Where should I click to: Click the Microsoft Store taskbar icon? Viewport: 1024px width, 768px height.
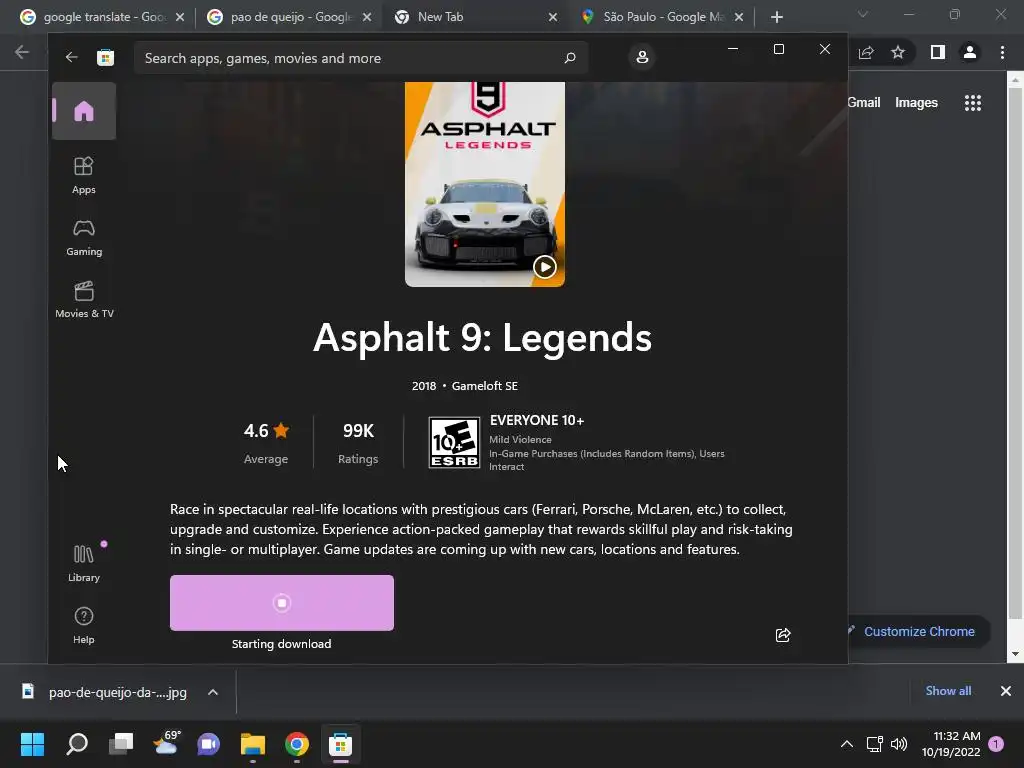tap(340, 744)
